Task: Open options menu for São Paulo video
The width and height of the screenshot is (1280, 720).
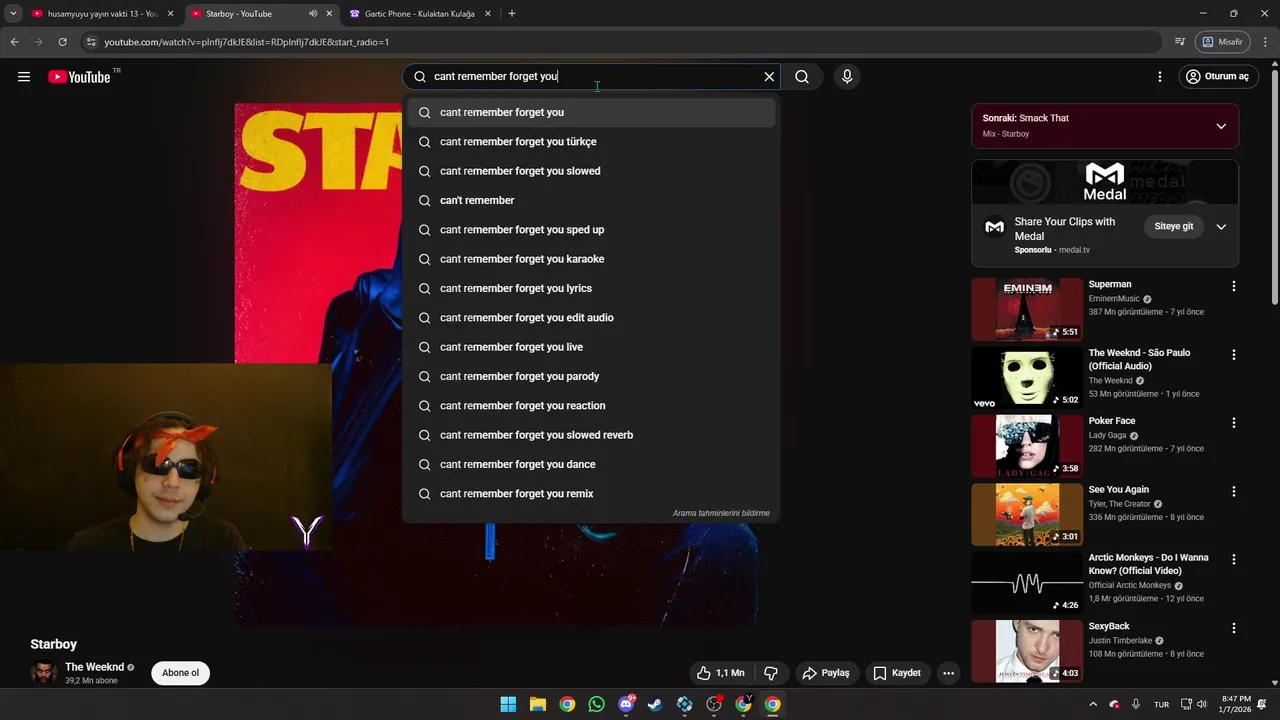Action: (x=1233, y=355)
